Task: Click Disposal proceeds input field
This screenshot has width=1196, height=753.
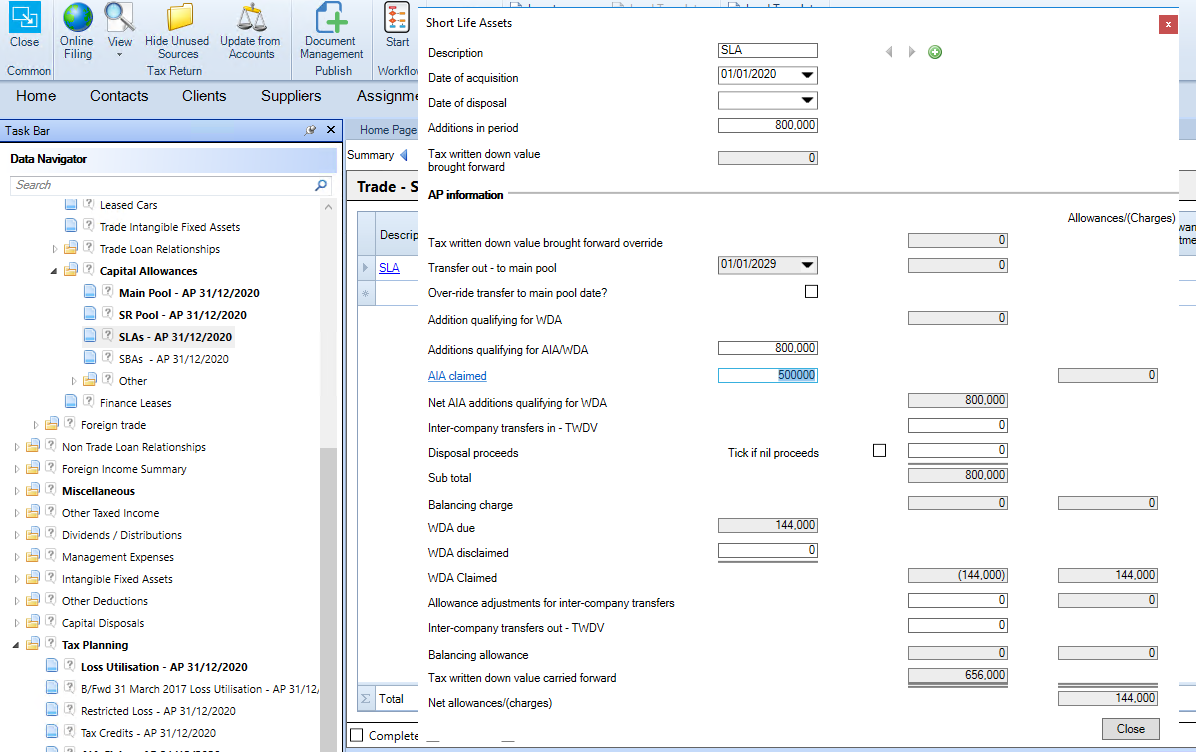Action: coord(957,450)
